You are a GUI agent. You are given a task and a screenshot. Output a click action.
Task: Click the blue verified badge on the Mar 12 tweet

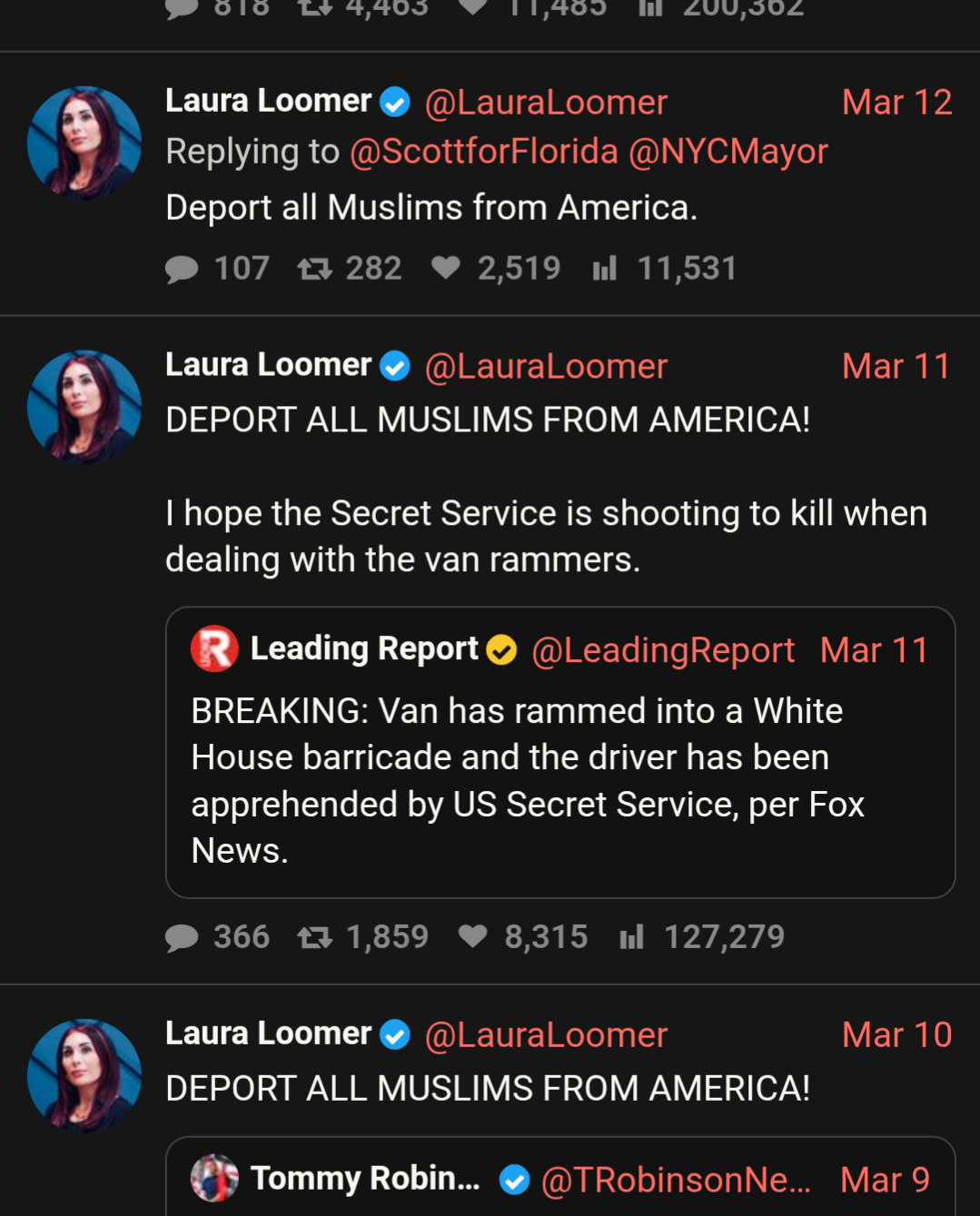(395, 102)
